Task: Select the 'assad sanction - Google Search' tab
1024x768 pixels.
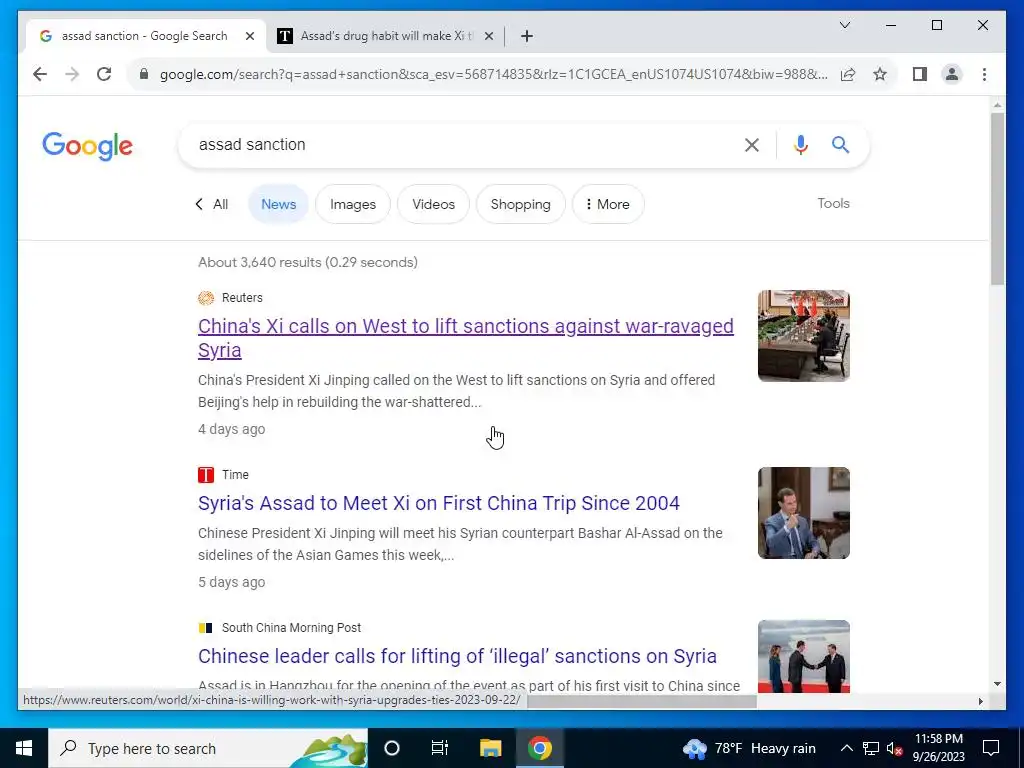Action: click(145, 36)
